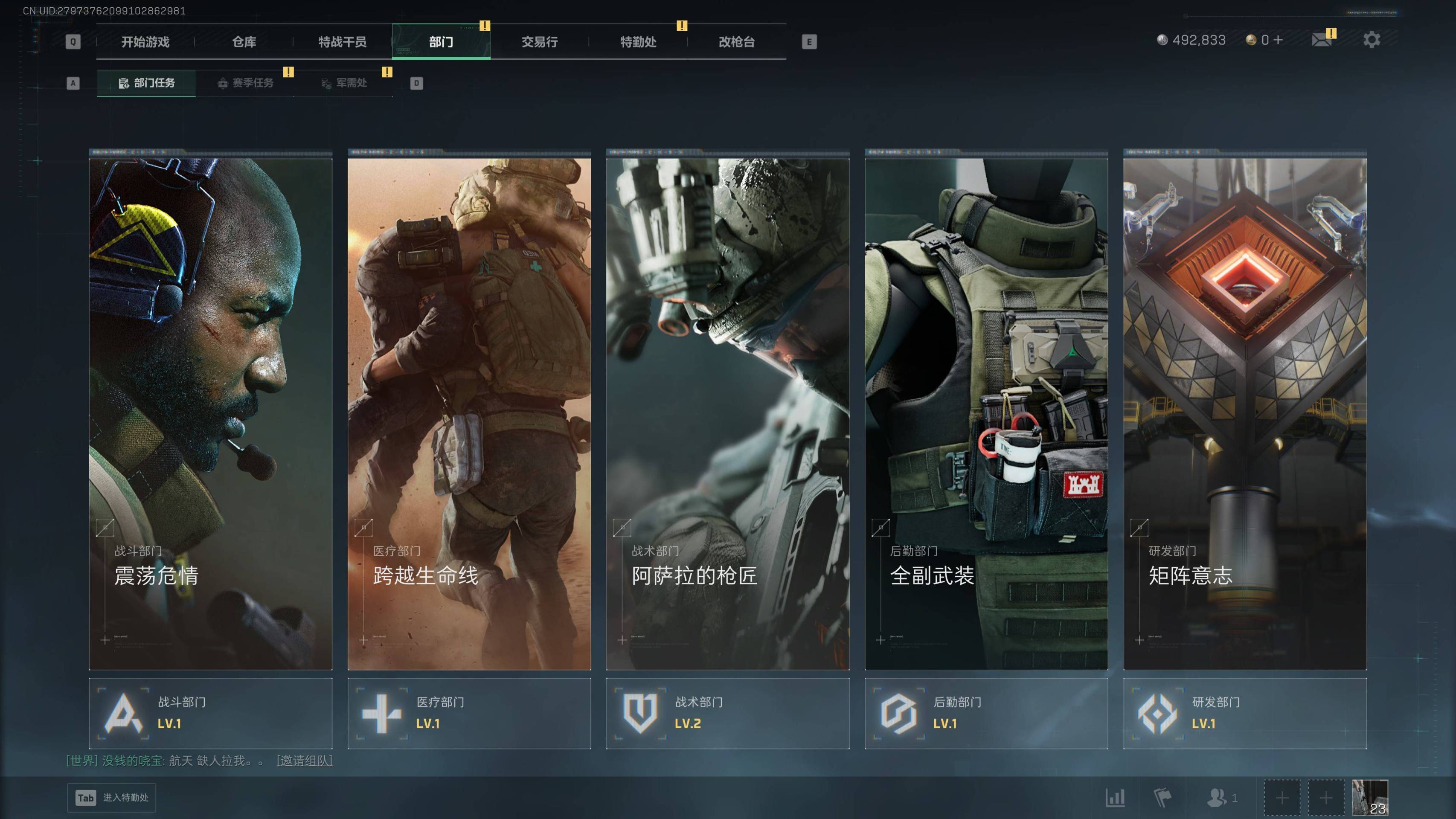The width and height of the screenshot is (1456, 819).
Task: Click the medical department cross emblem
Action: [381, 713]
